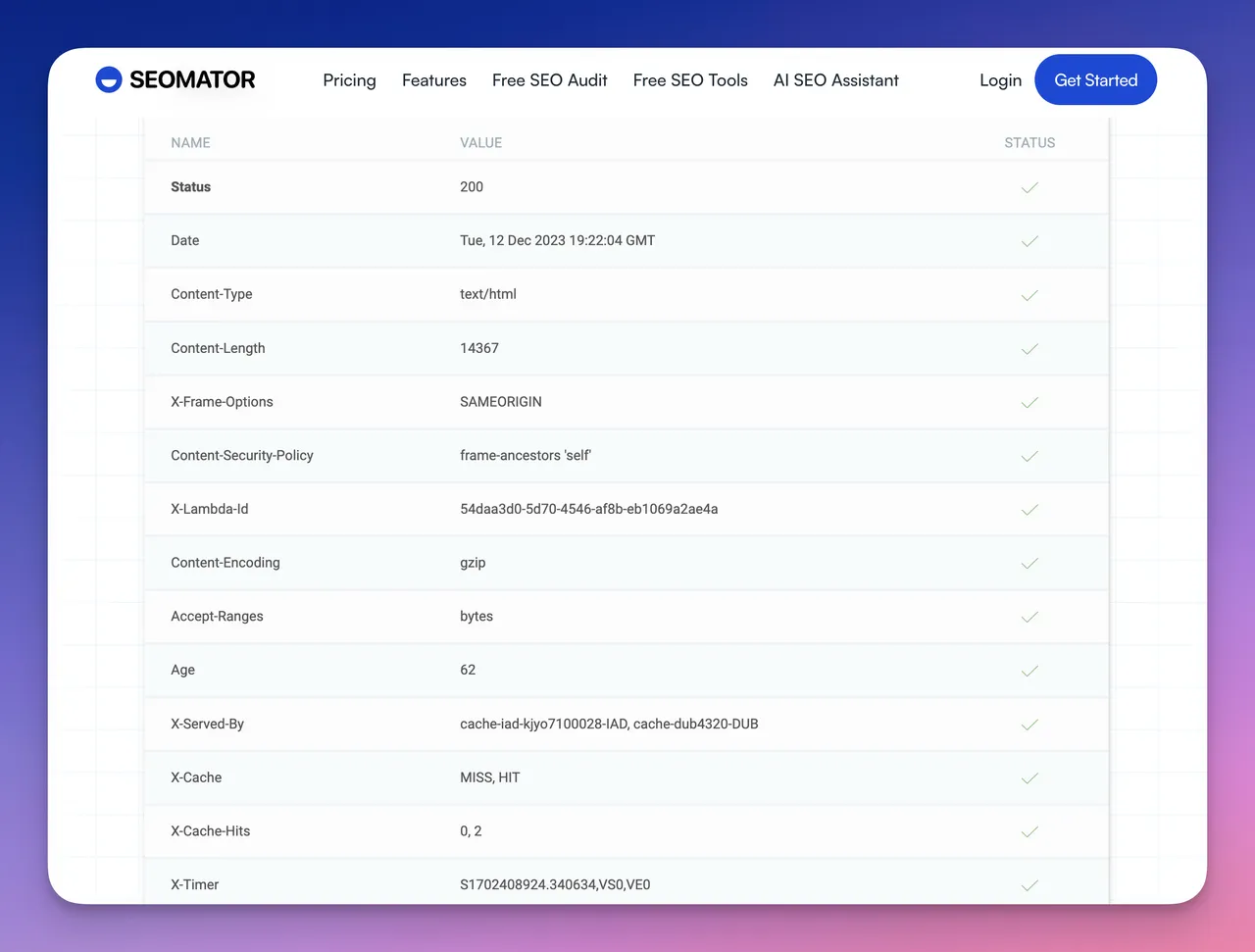The width and height of the screenshot is (1255, 952).
Task: Click the STATUS column header
Action: (1029, 143)
